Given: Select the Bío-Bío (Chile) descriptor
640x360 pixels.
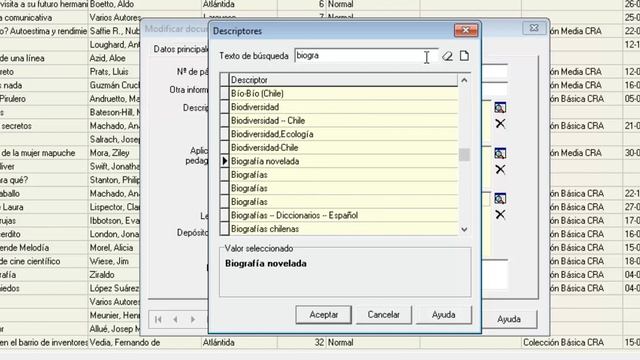Looking at the screenshot, I should (344, 93).
